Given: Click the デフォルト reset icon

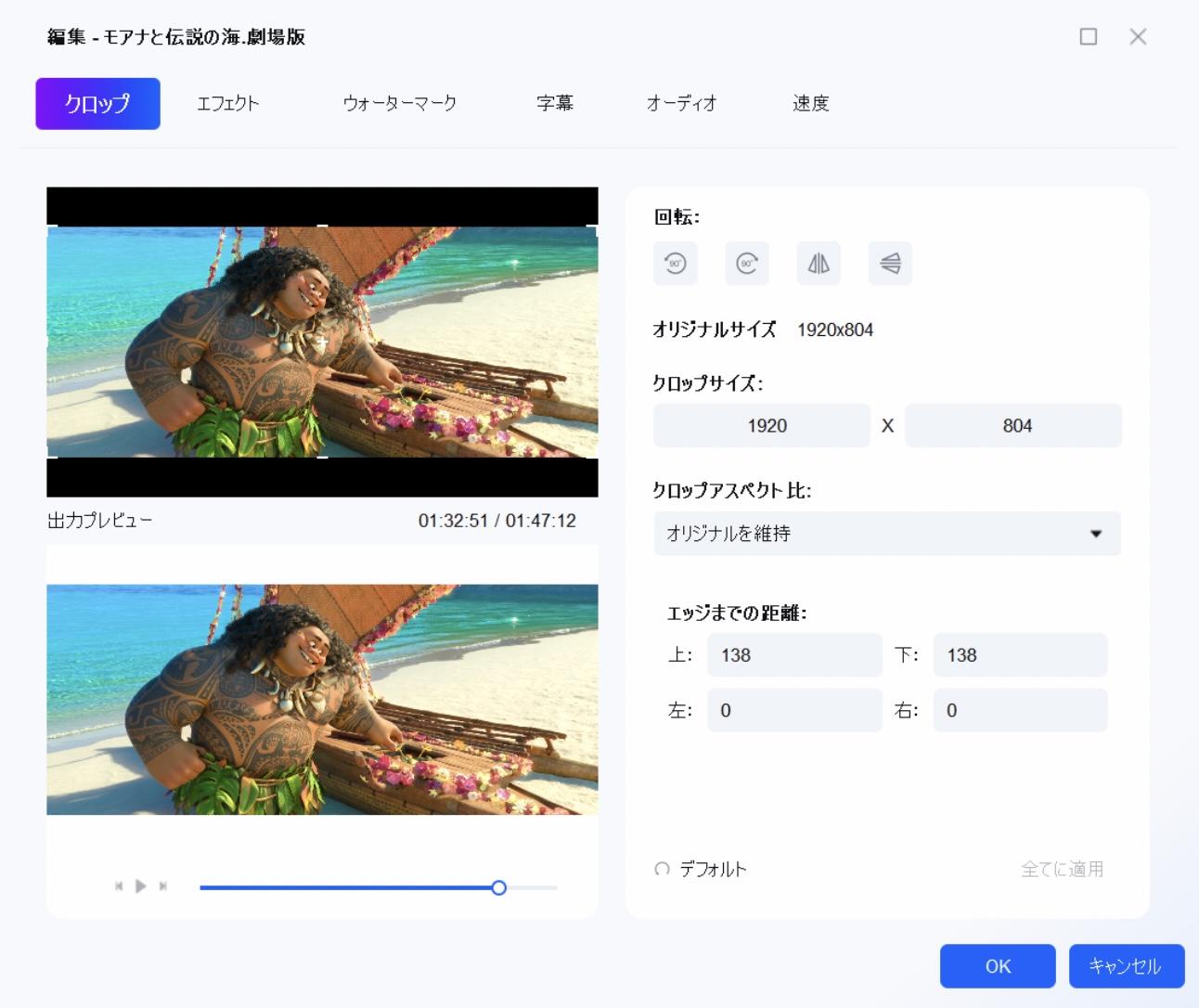Looking at the screenshot, I should point(662,870).
